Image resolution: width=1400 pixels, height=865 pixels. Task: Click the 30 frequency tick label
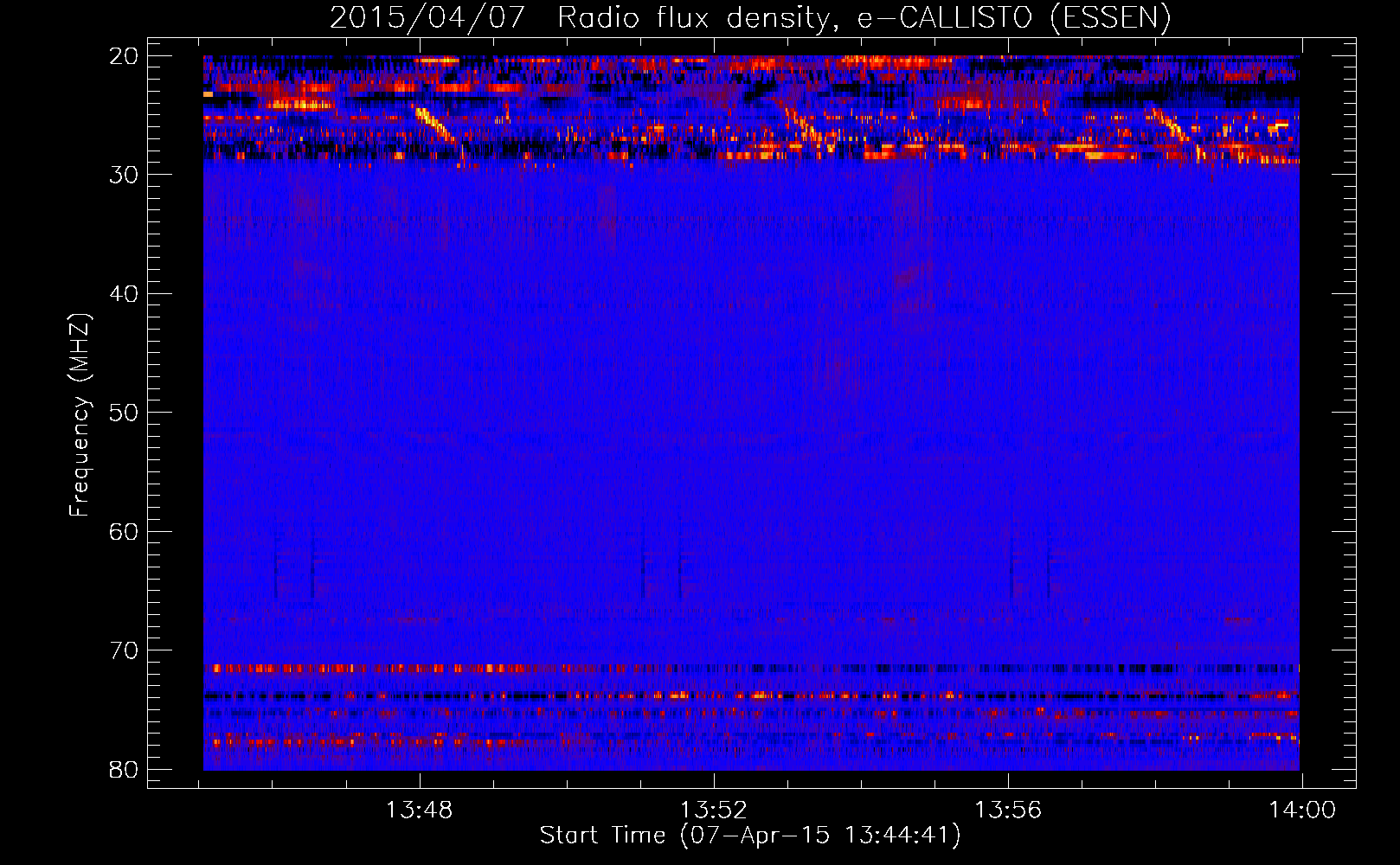click(x=125, y=175)
